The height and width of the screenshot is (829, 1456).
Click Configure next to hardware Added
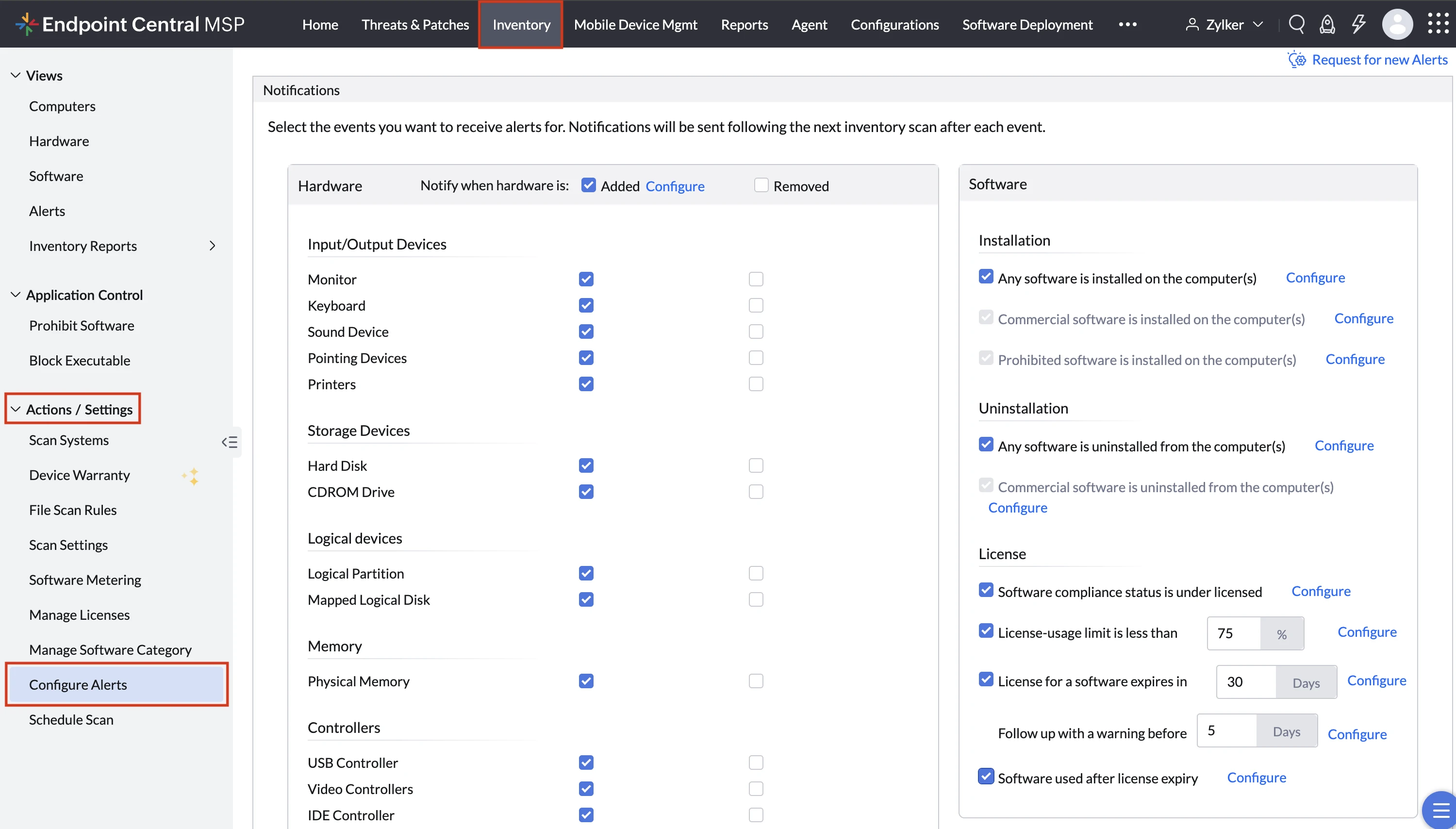[675, 186]
